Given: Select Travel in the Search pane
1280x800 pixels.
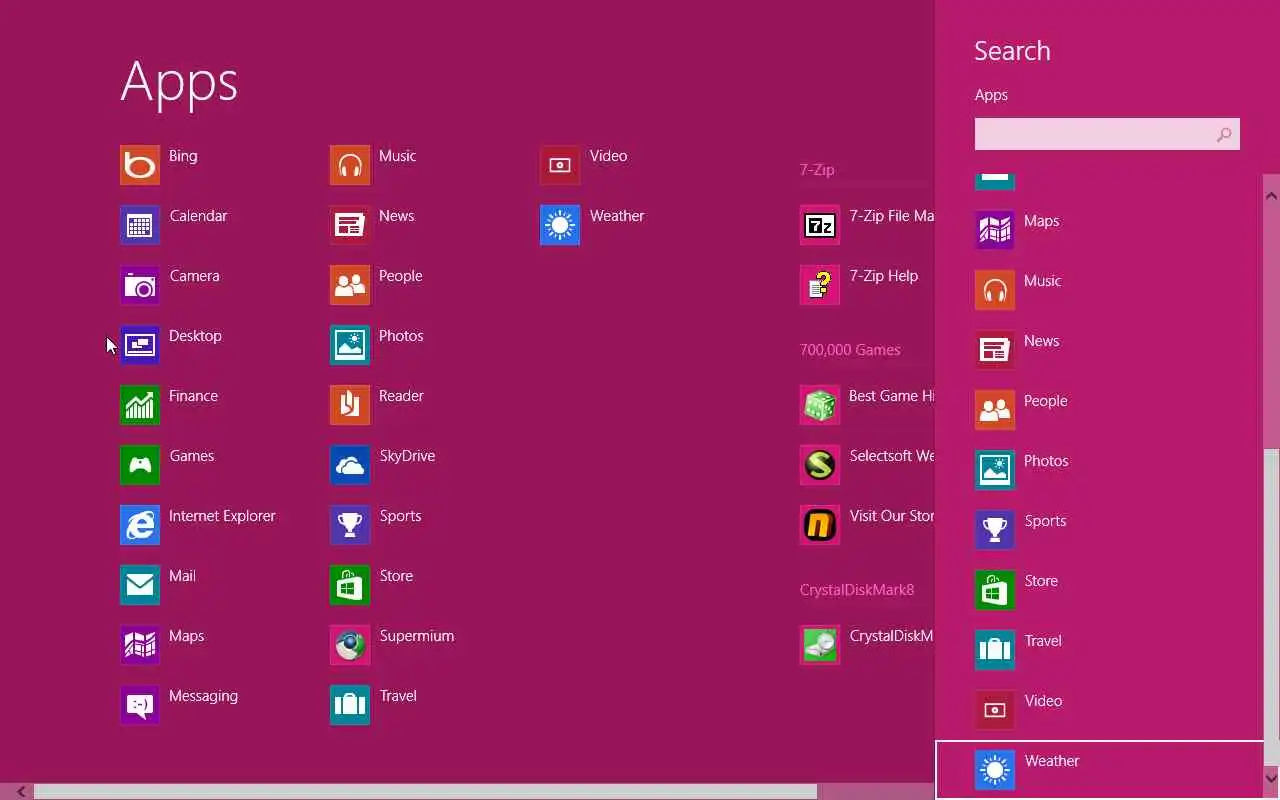Looking at the screenshot, I should click(x=1100, y=650).
